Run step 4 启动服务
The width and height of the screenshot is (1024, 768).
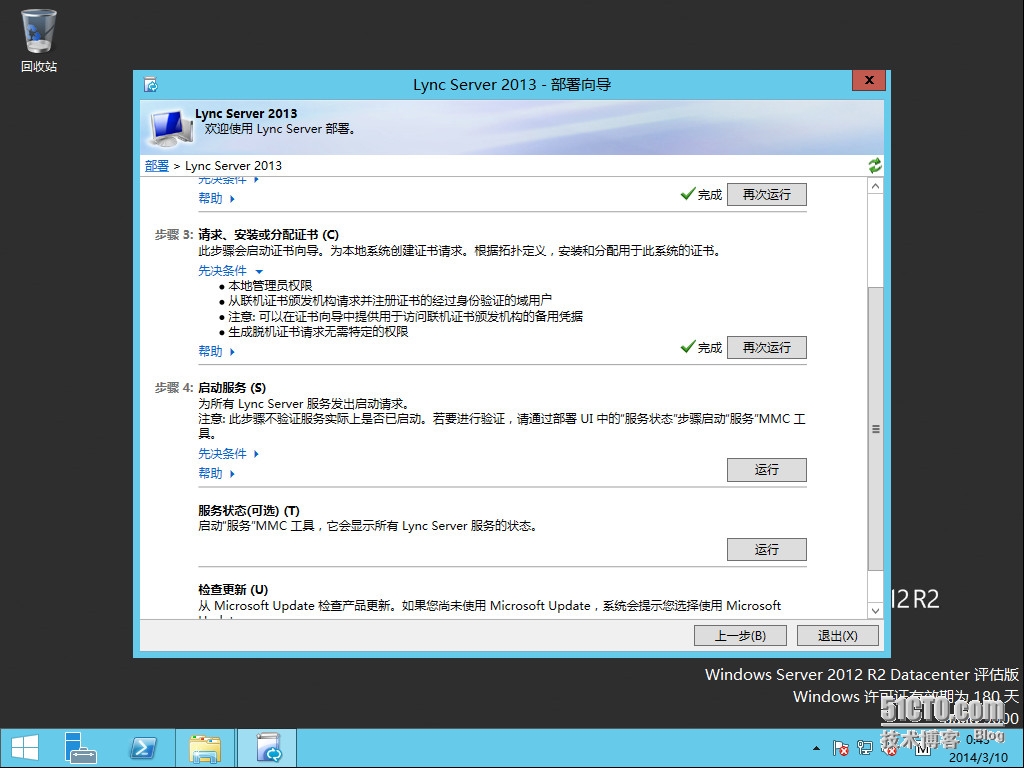pyautogui.click(x=767, y=470)
